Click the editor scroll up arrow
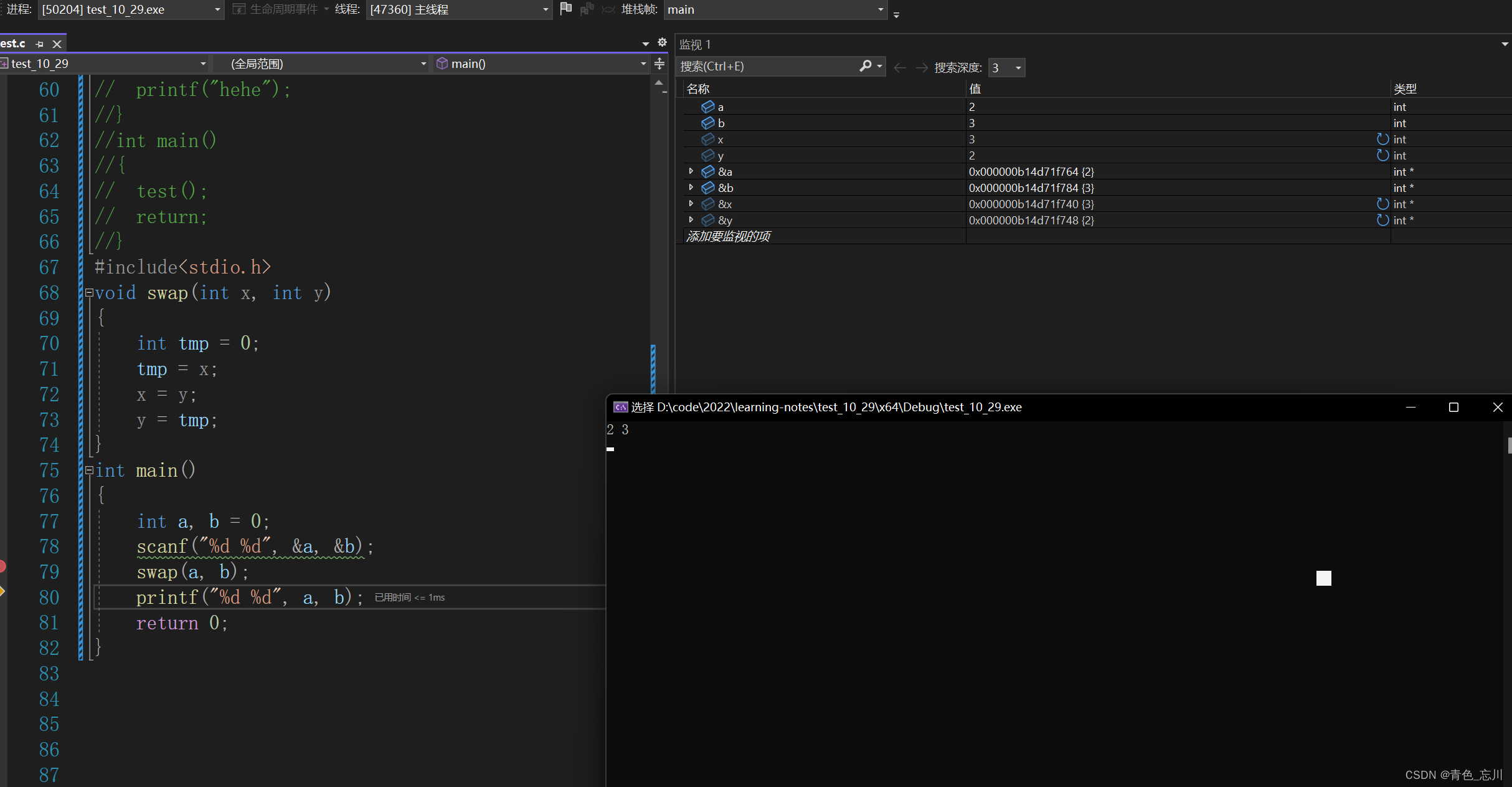The width and height of the screenshot is (1512, 787). [659, 83]
